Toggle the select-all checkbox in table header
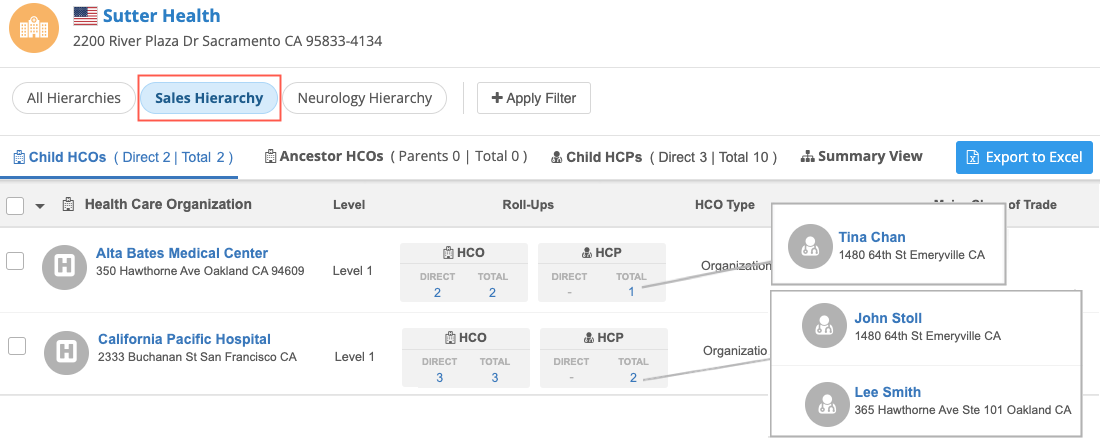The image size is (1100, 438). point(15,206)
